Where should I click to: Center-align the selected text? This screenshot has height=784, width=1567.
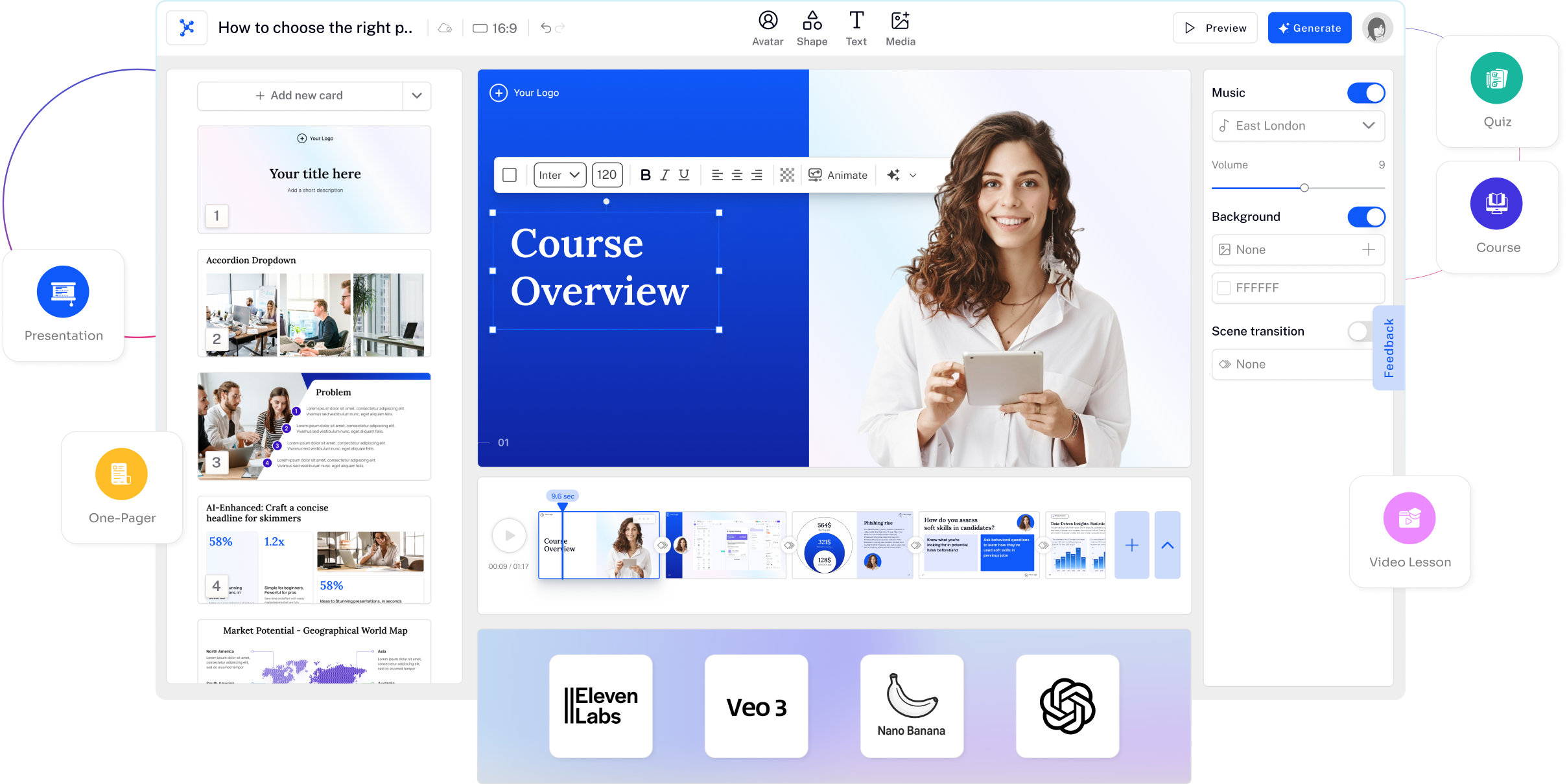[x=737, y=175]
